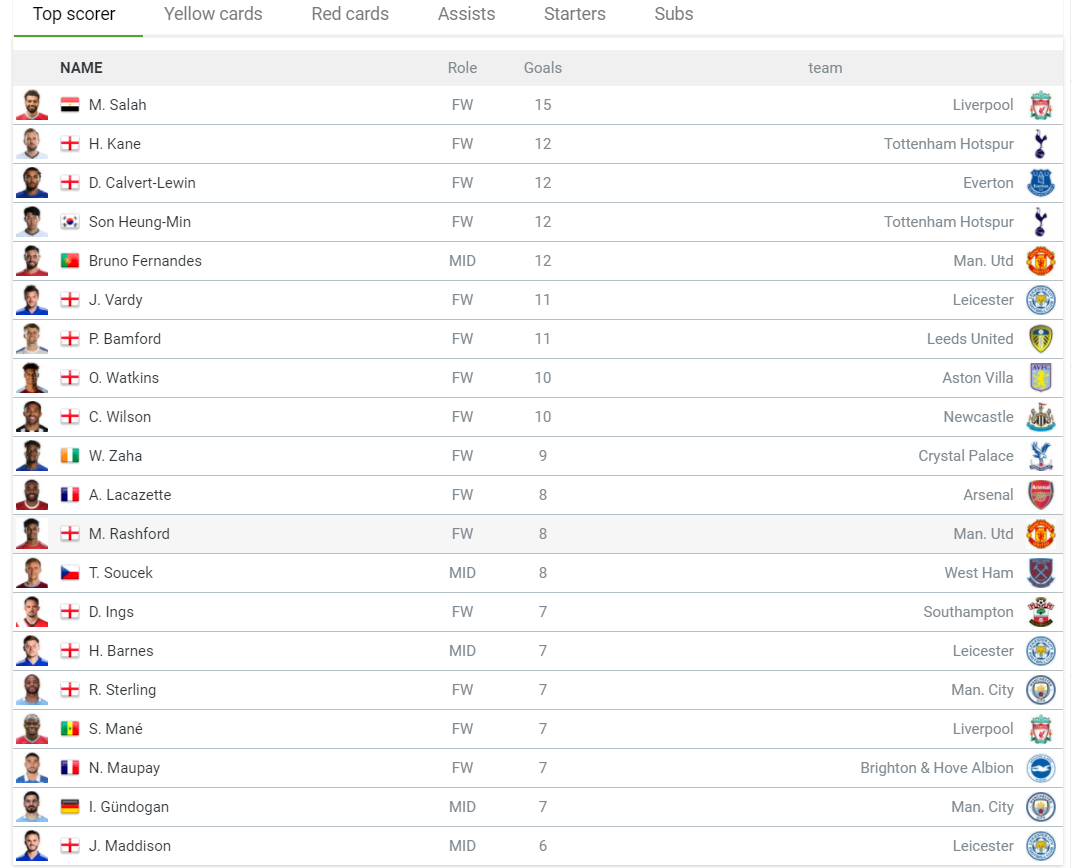Open the Red cards tab
Screen dimensions: 1072x868
point(350,15)
